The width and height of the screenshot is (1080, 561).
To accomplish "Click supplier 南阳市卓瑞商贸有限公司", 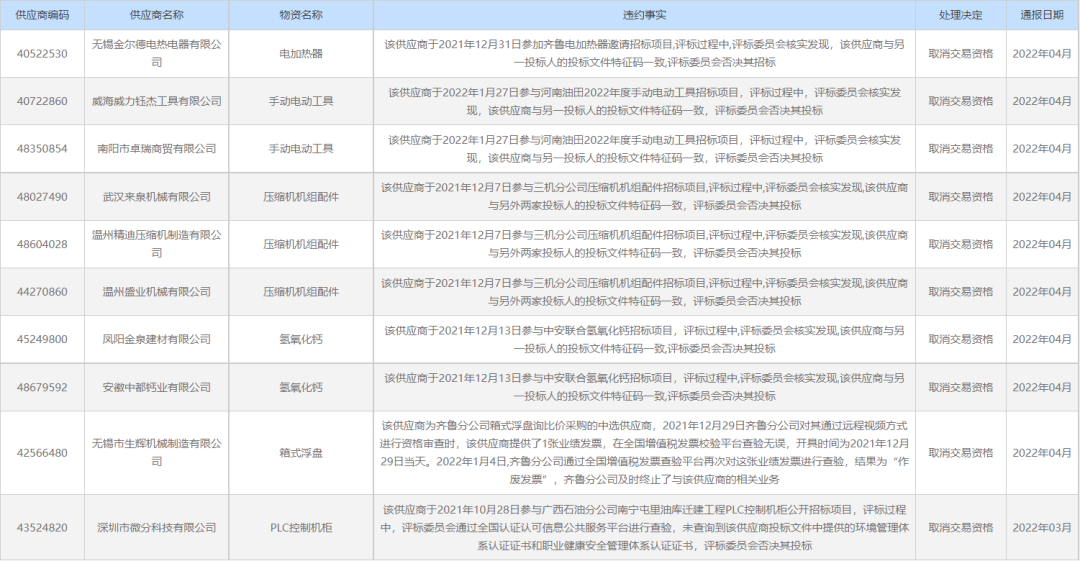I will pos(156,149).
